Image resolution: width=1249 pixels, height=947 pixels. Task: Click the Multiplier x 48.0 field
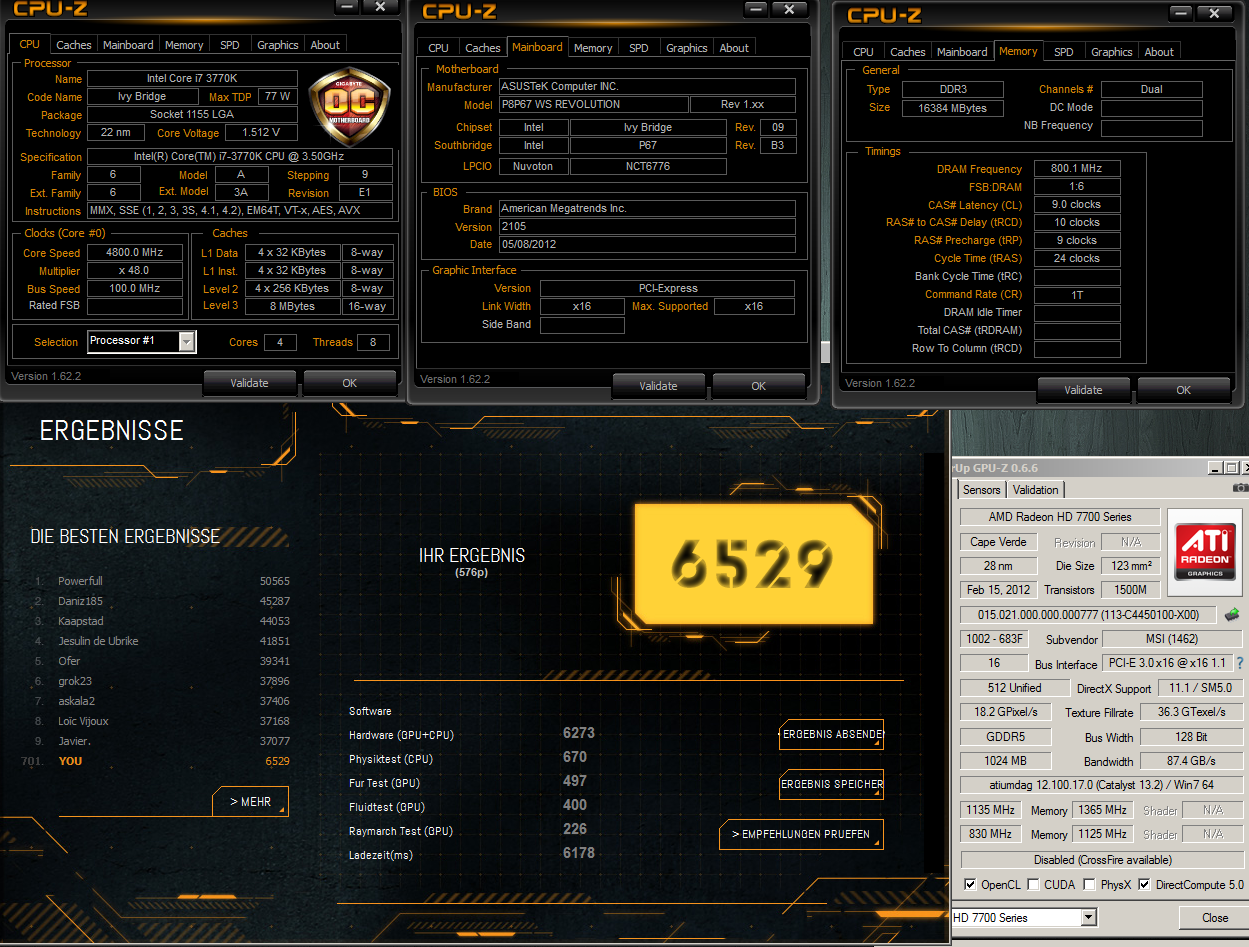[135, 271]
